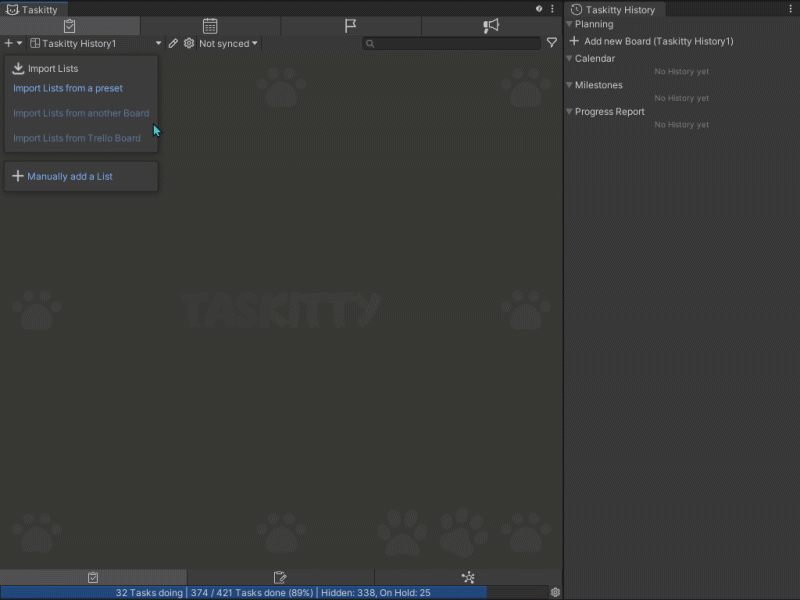
Task: Click 'No History yet' under Progress Report
Action: coord(682,124)
